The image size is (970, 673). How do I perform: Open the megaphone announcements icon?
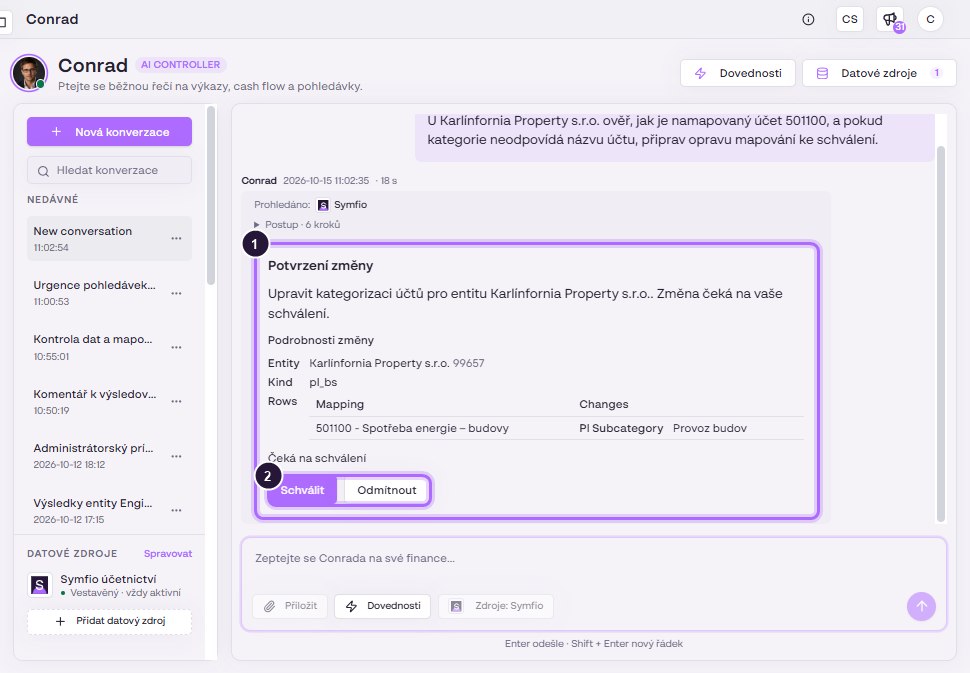(x=890, y=19)
